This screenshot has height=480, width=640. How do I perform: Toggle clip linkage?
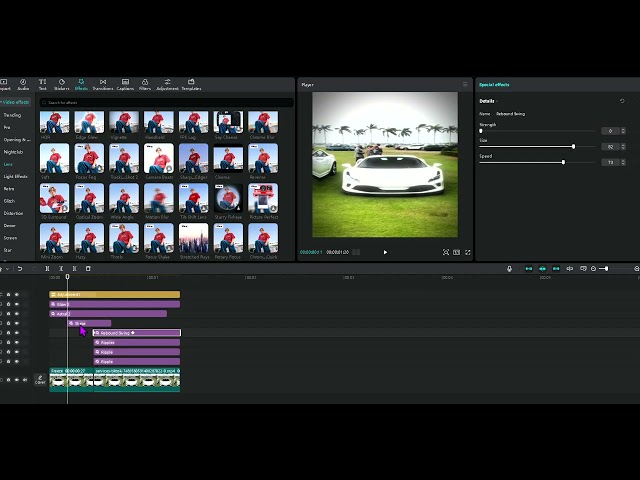click(556, 269)
